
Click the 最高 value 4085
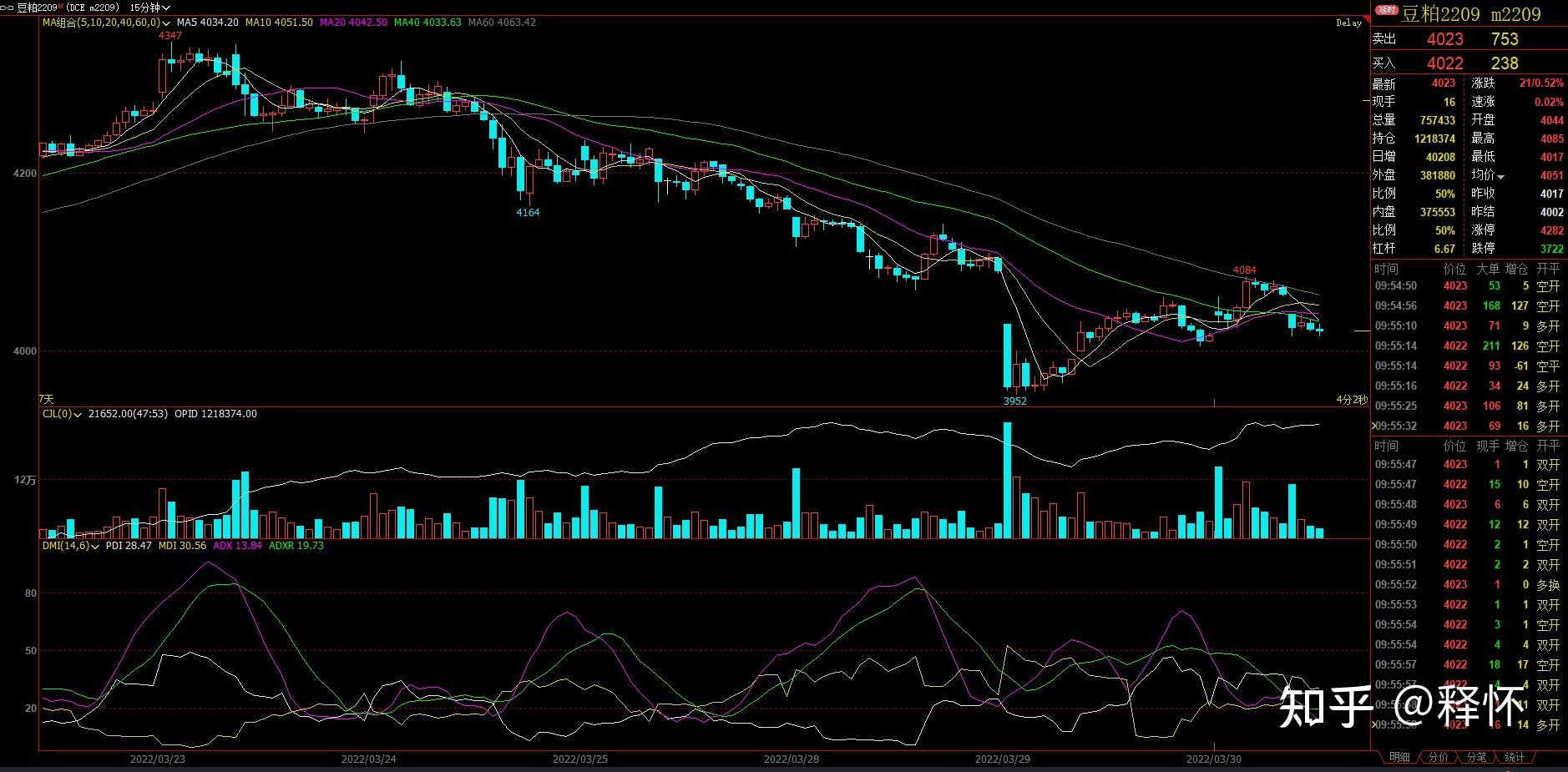pos(1552,139)
